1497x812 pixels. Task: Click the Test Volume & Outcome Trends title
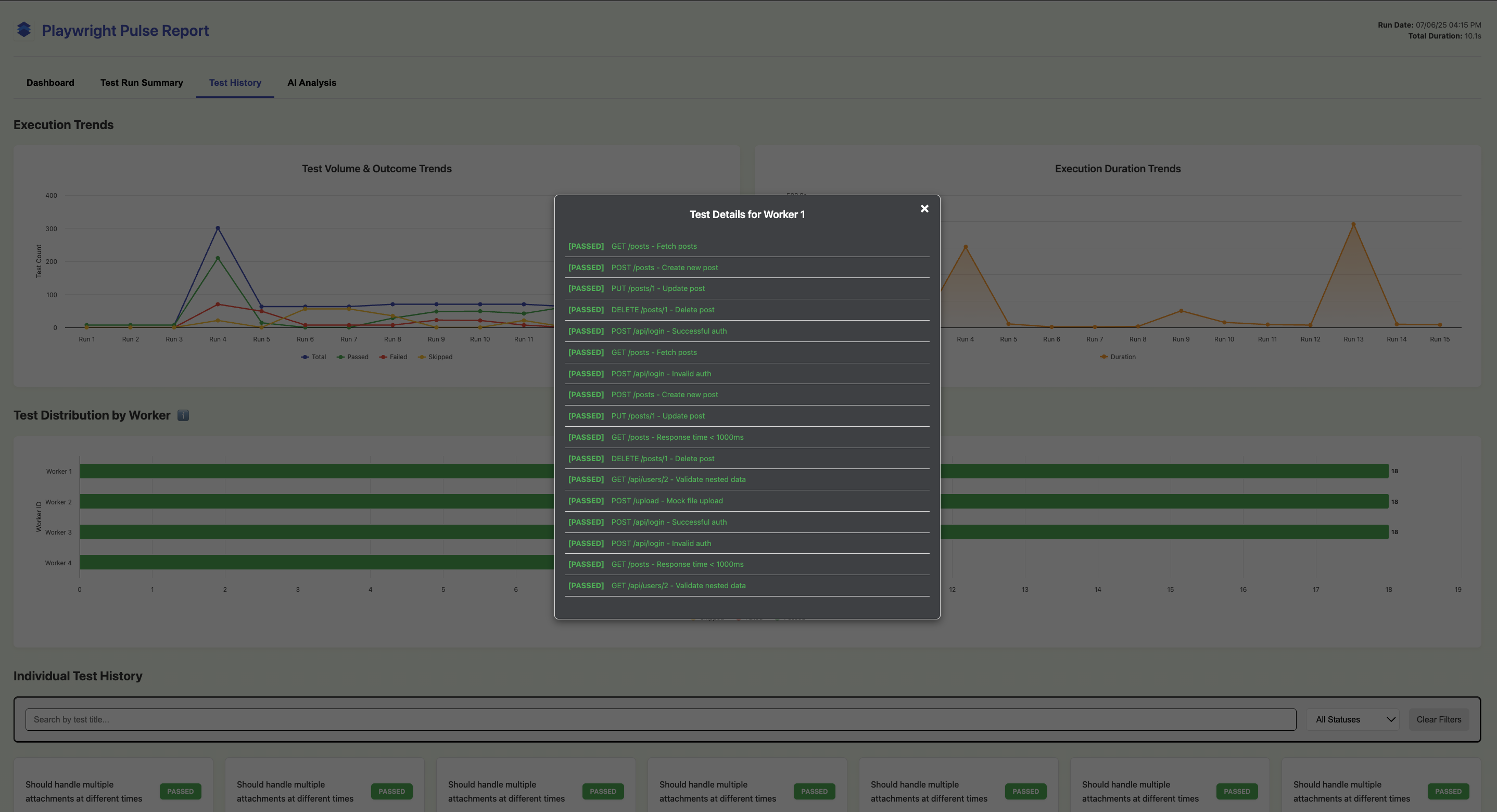[376, 169]
